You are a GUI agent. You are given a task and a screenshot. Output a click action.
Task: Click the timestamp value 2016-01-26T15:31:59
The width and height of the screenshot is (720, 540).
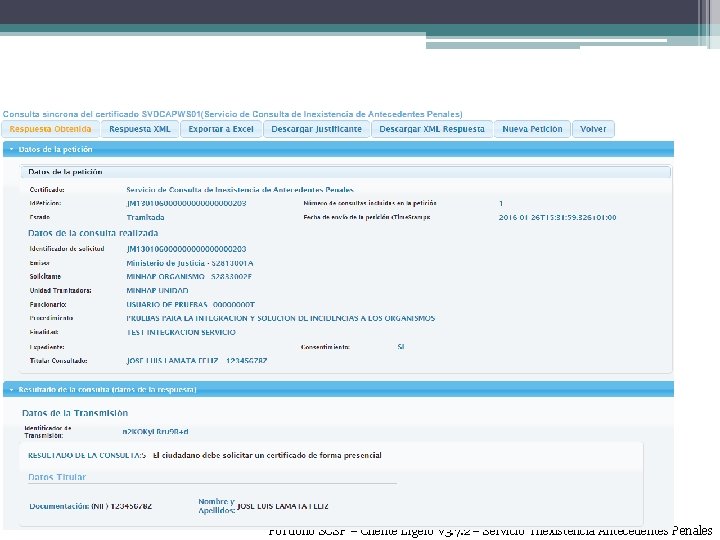point(557,217)
